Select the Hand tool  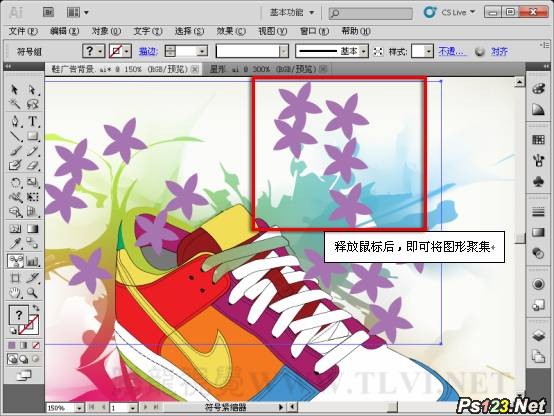[14, 293]
